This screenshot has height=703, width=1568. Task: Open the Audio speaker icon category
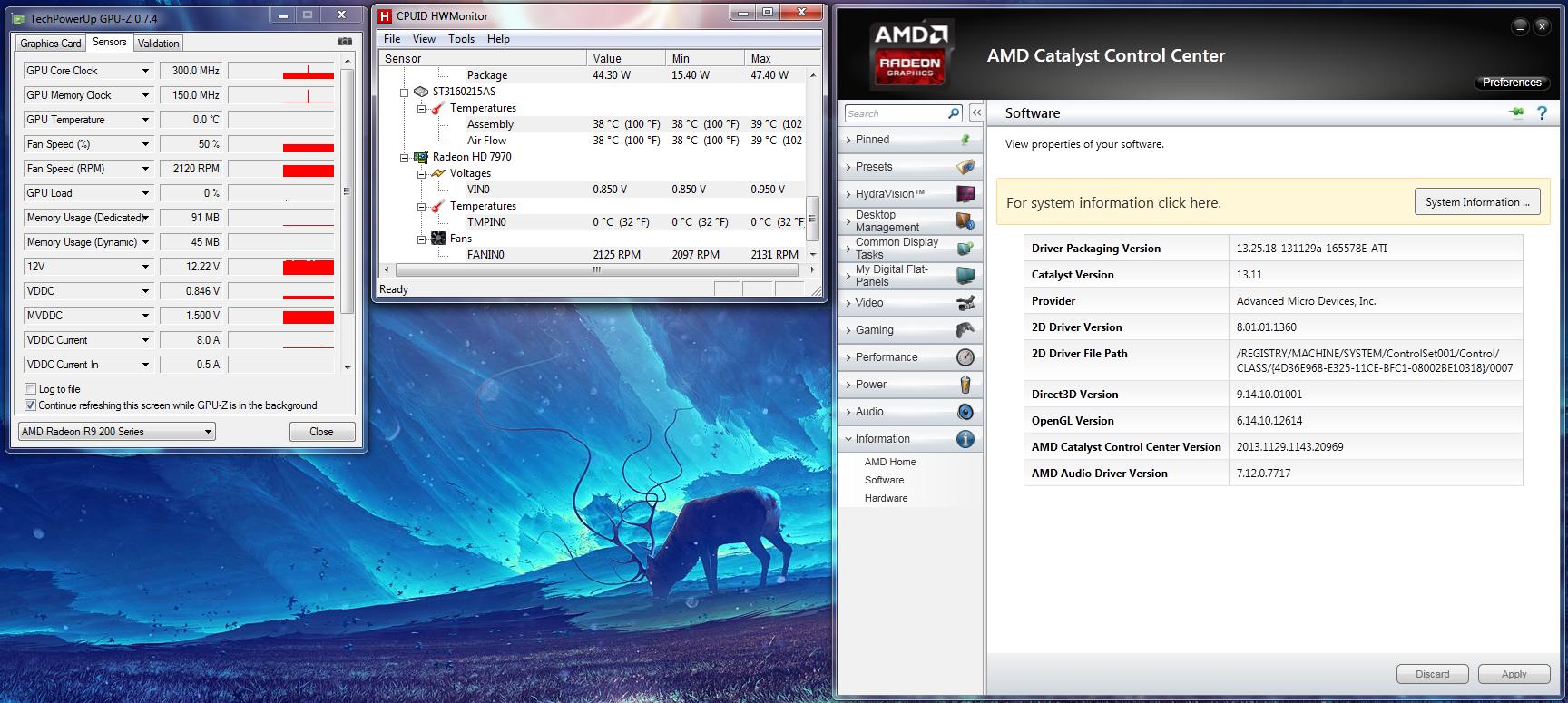pos(965,412)
